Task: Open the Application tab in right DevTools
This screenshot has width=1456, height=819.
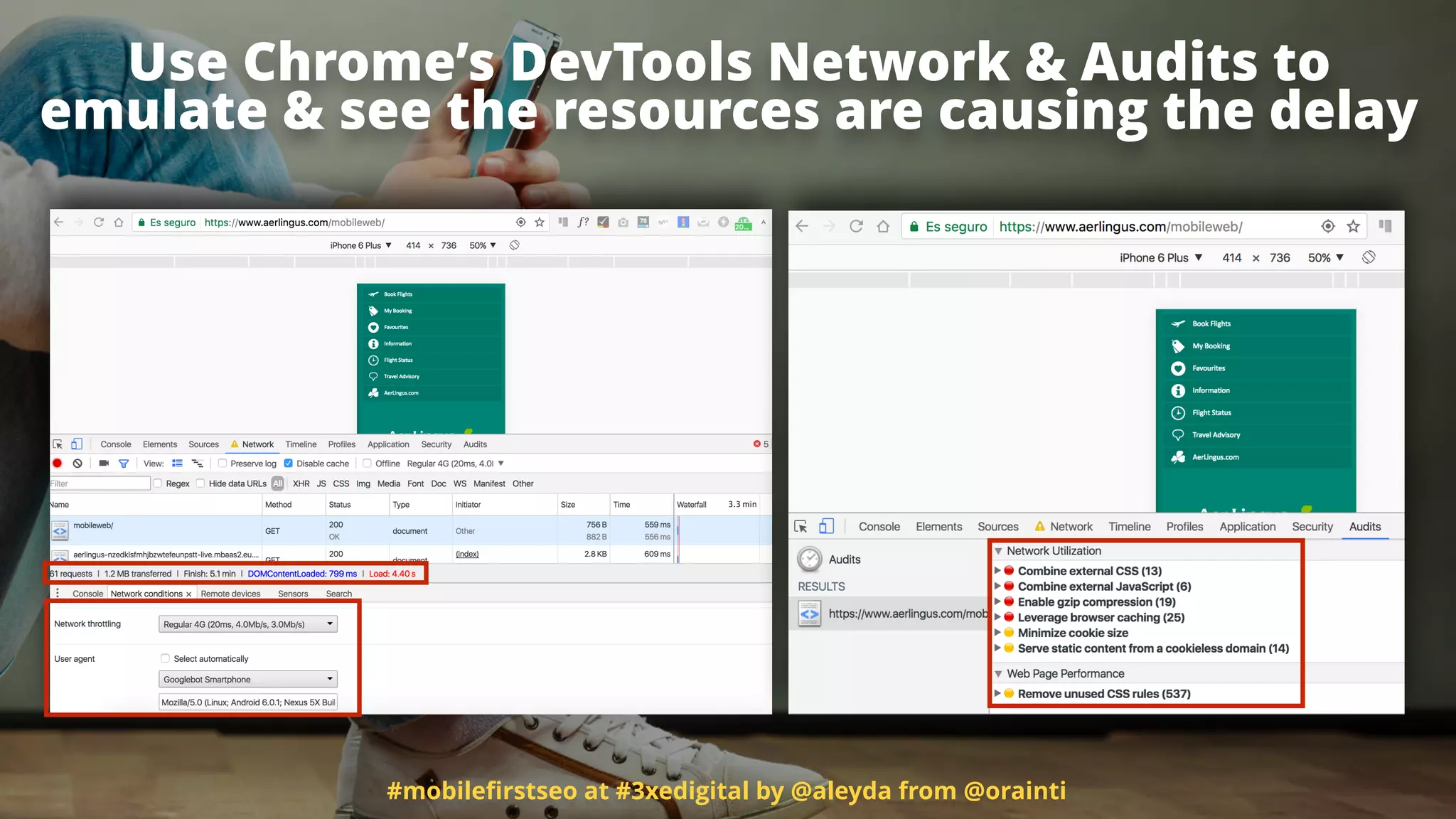Action: [1248, 527]
